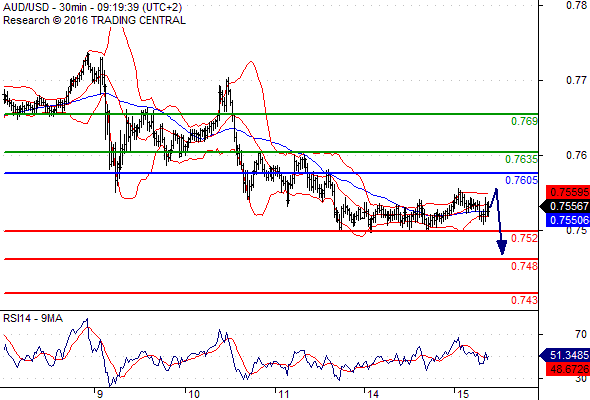Click the RSI 70 level label
This screenshot has height=400, width=590.
[x=581, y=334]
